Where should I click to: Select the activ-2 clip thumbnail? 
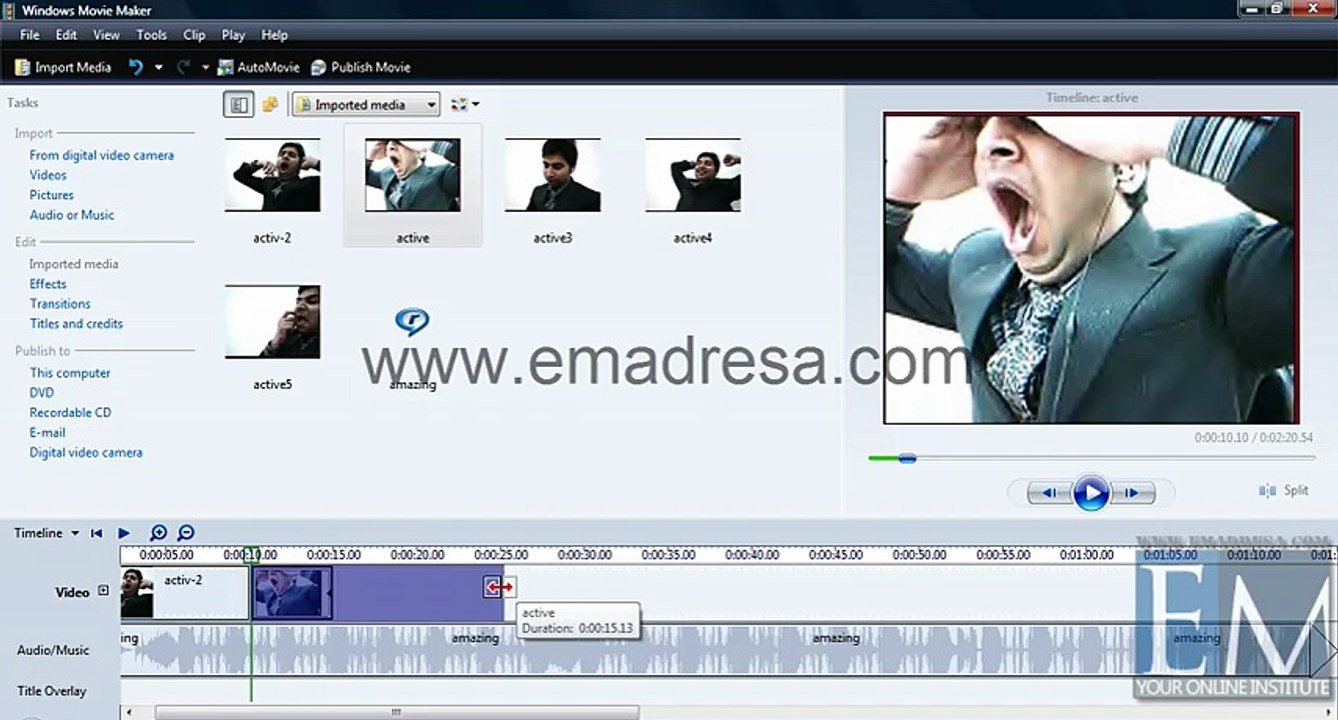(x=272, y=175)
